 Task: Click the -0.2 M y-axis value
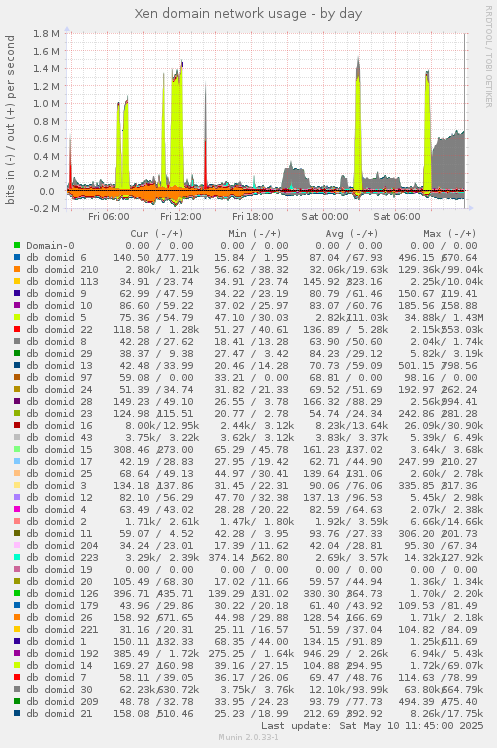pos(45,208)
